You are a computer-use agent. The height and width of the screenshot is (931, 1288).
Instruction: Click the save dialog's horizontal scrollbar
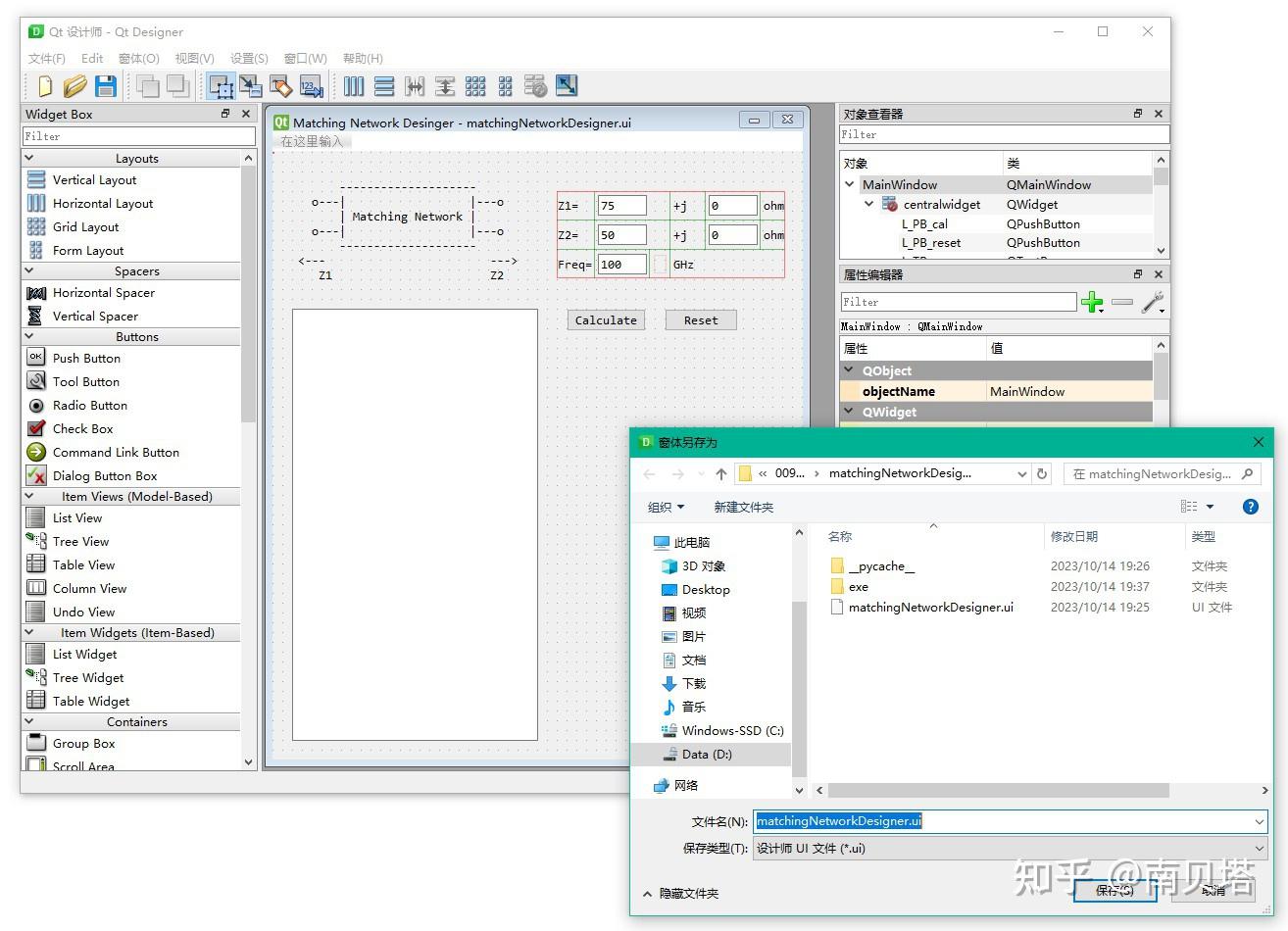click(998, 790)
